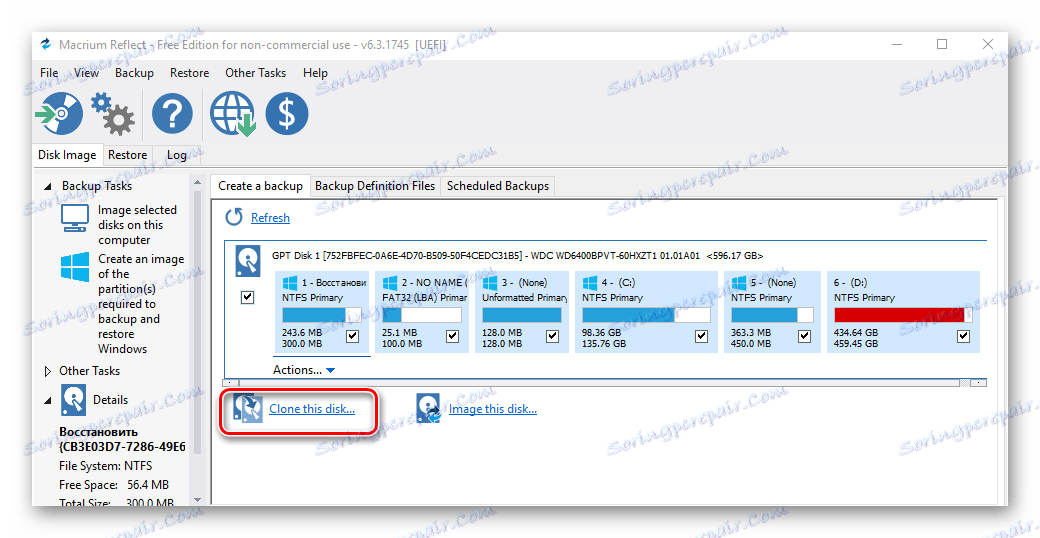1040x538 pixels.
Task: Open settings via the gears icon
Action: tap(113, 113)
